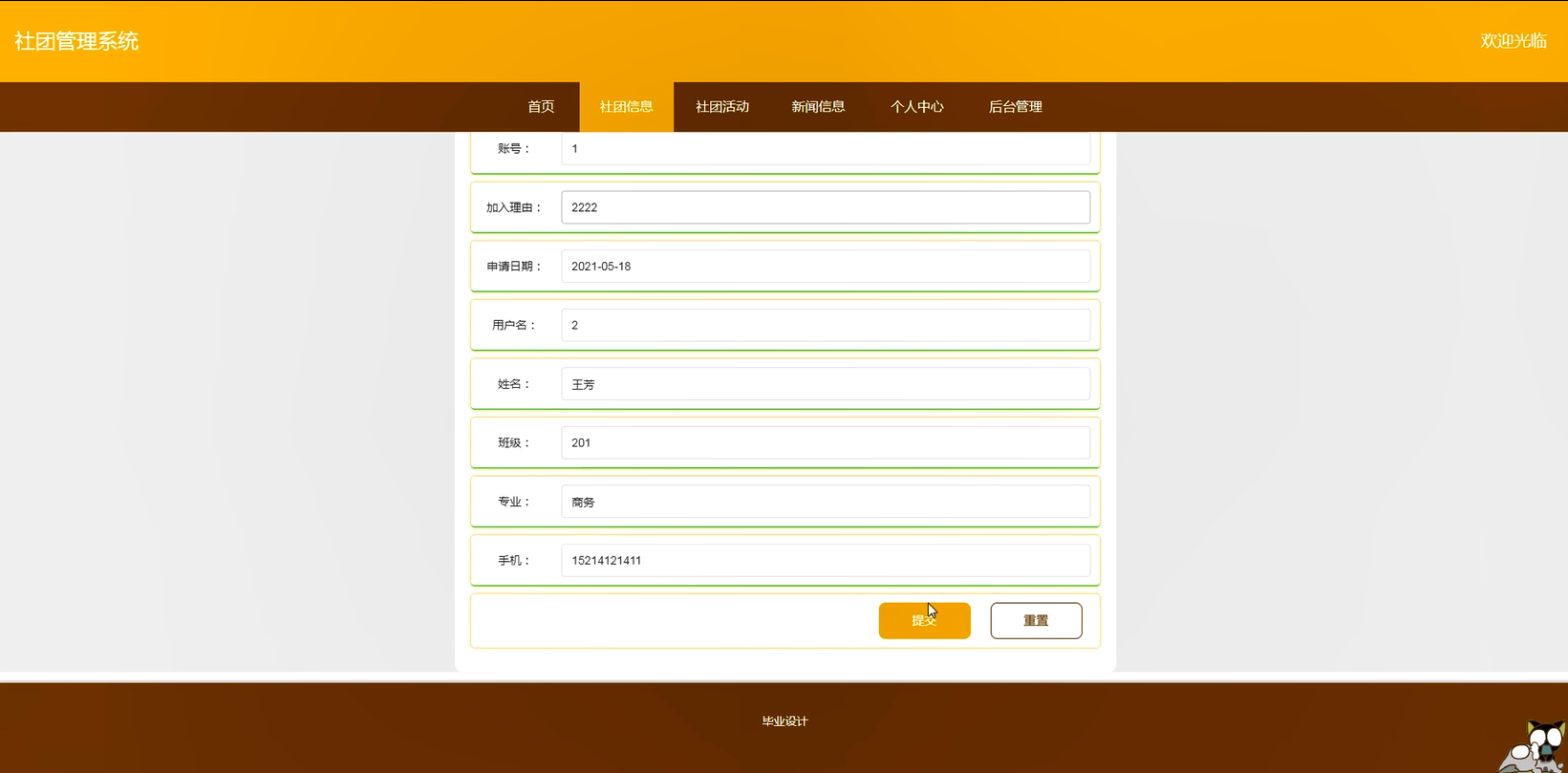
Task: Switch to the 社团活动 tab
Action: 722,107
